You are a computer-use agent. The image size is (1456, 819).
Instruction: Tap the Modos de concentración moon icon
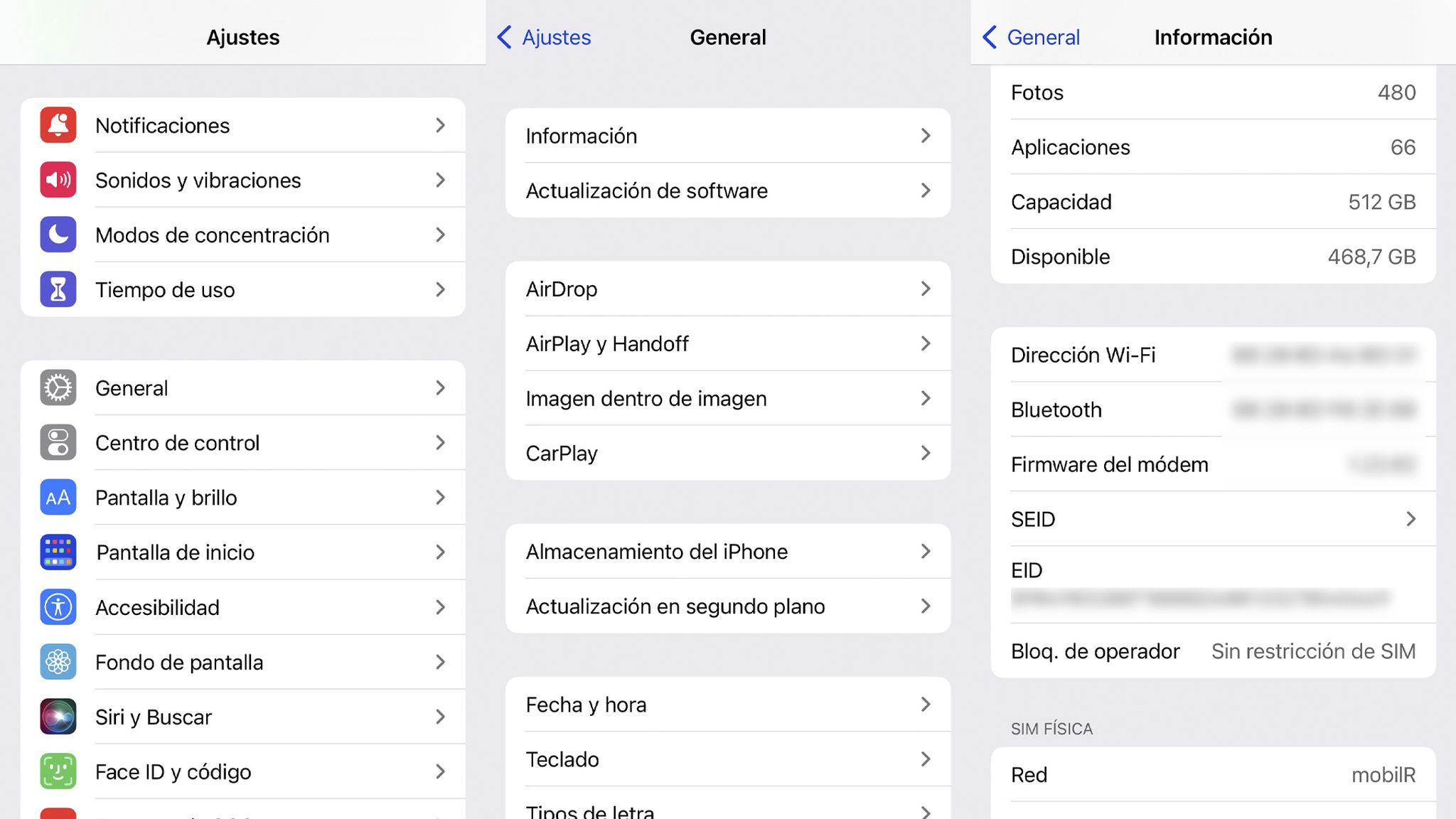click(x=58, y=235)
